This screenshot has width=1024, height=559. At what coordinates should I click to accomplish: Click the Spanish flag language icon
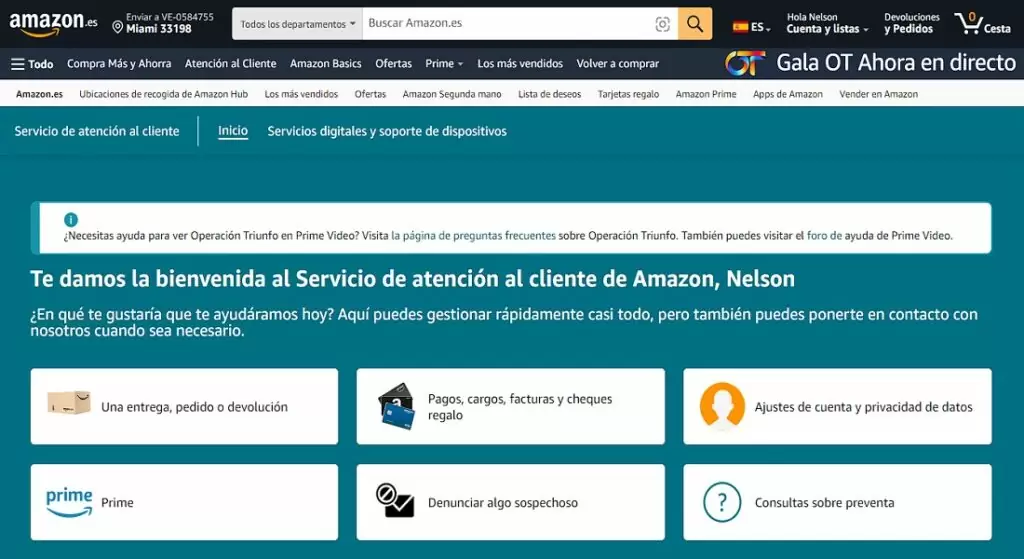coord(740,27)
